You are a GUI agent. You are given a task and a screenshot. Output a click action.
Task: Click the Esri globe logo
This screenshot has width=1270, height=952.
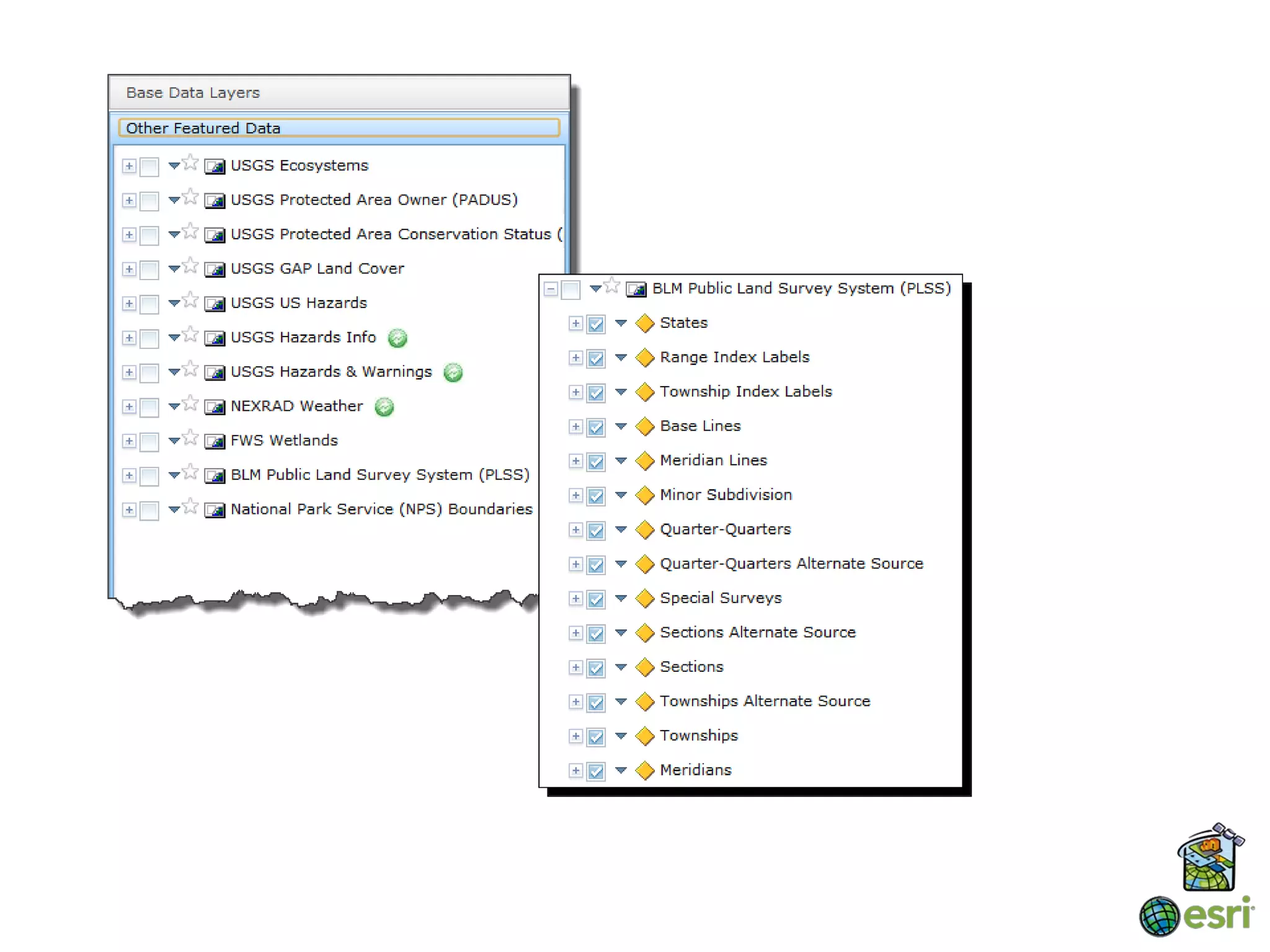pyautogui.click(x=1158, y=916)
